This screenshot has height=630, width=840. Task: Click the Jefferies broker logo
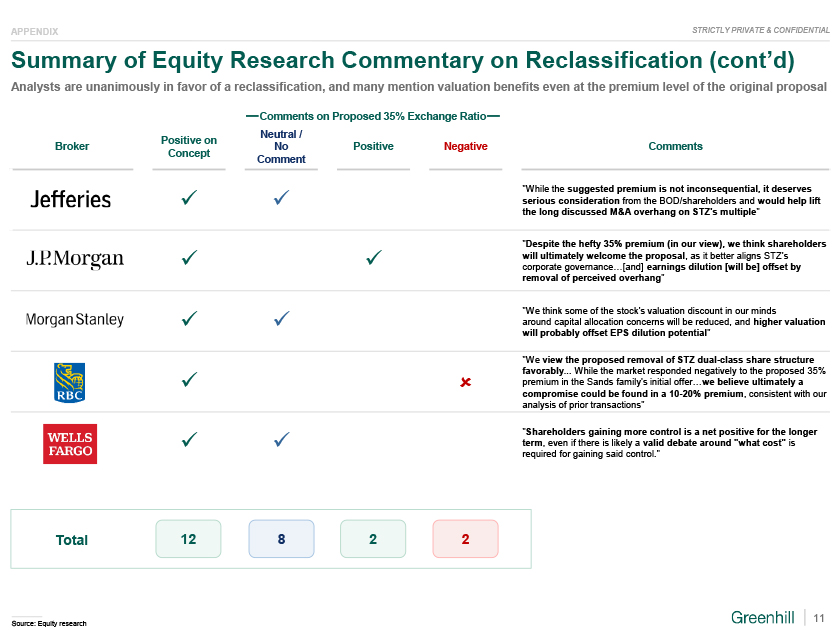point(71,199)
